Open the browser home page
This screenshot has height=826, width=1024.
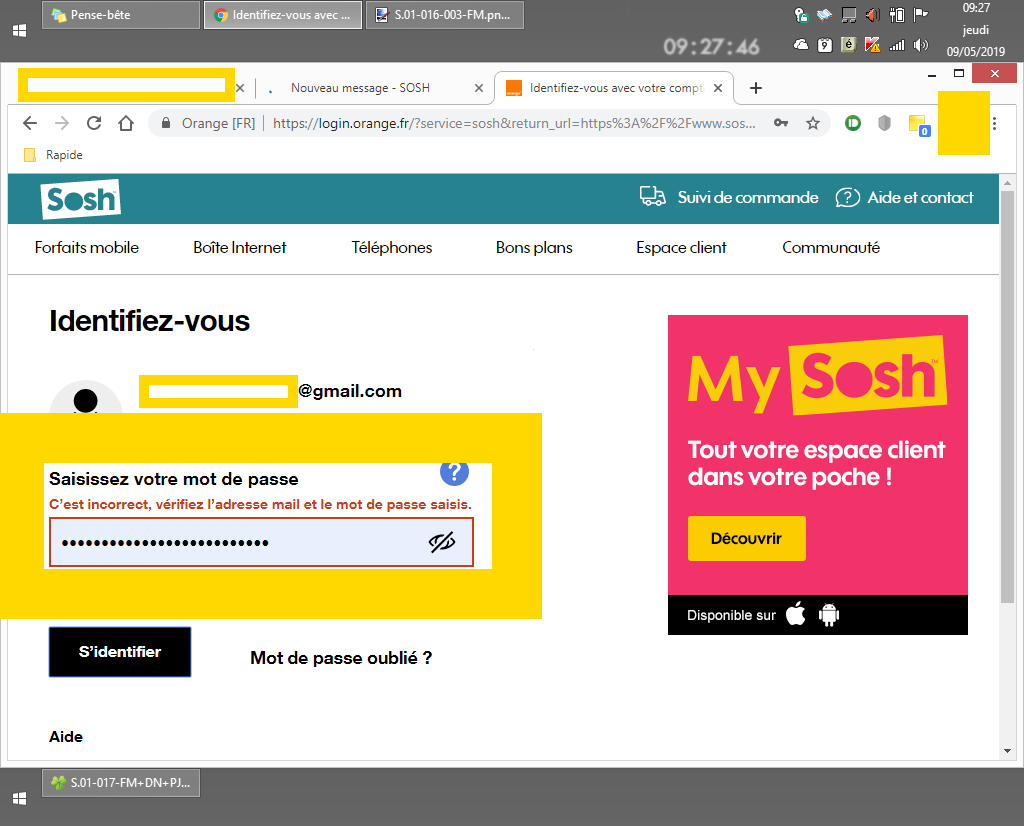pyautogui.click(x=126, y=123)
